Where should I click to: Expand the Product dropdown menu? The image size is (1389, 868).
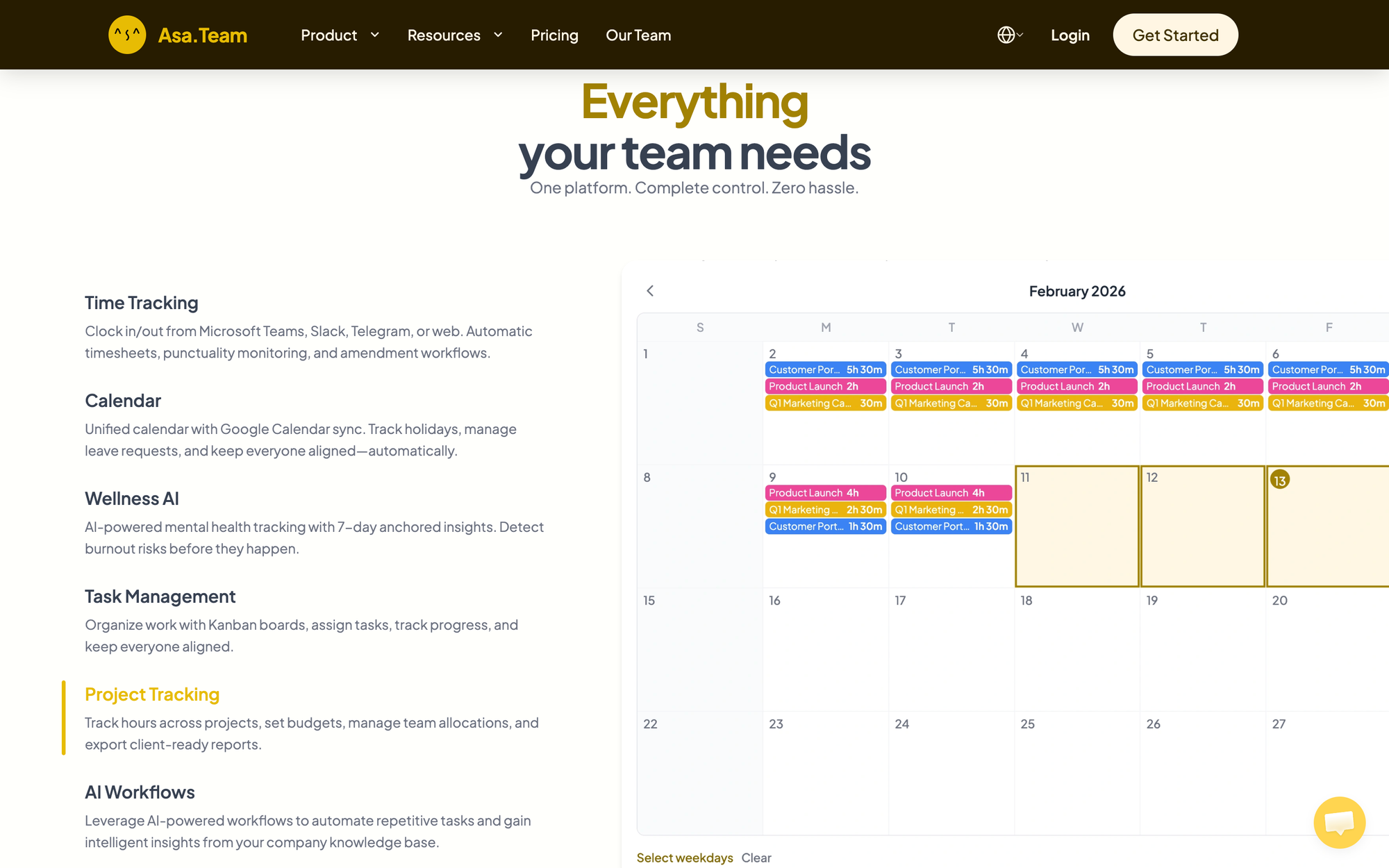[340, 35]
